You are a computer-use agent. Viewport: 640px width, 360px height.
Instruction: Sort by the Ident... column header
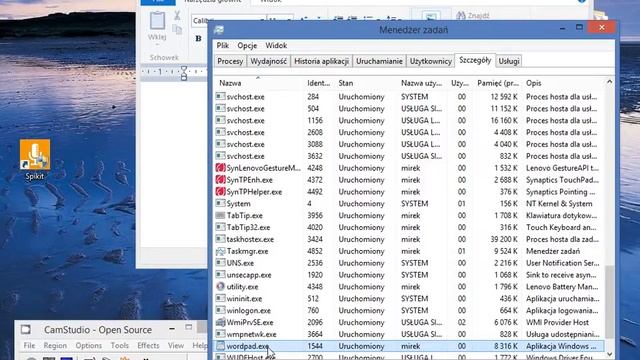click(318, 83)
